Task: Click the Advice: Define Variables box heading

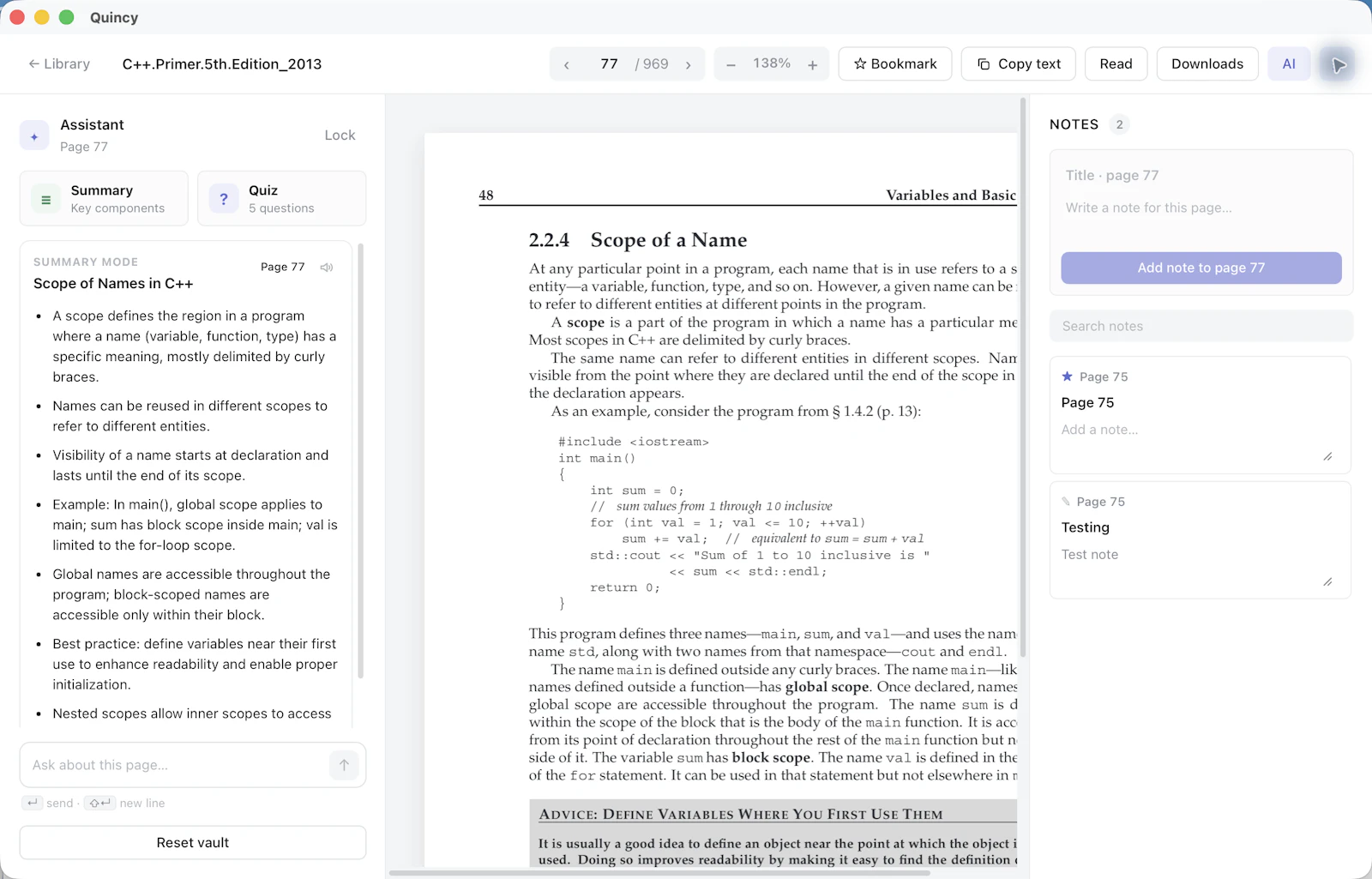Action: 741,815
